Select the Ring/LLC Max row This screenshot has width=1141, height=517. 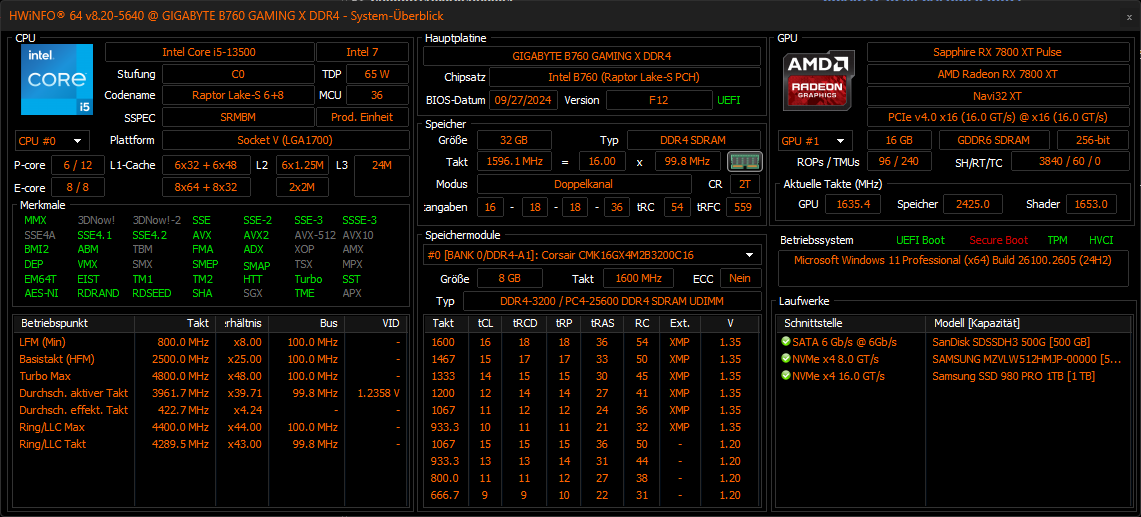212,427
